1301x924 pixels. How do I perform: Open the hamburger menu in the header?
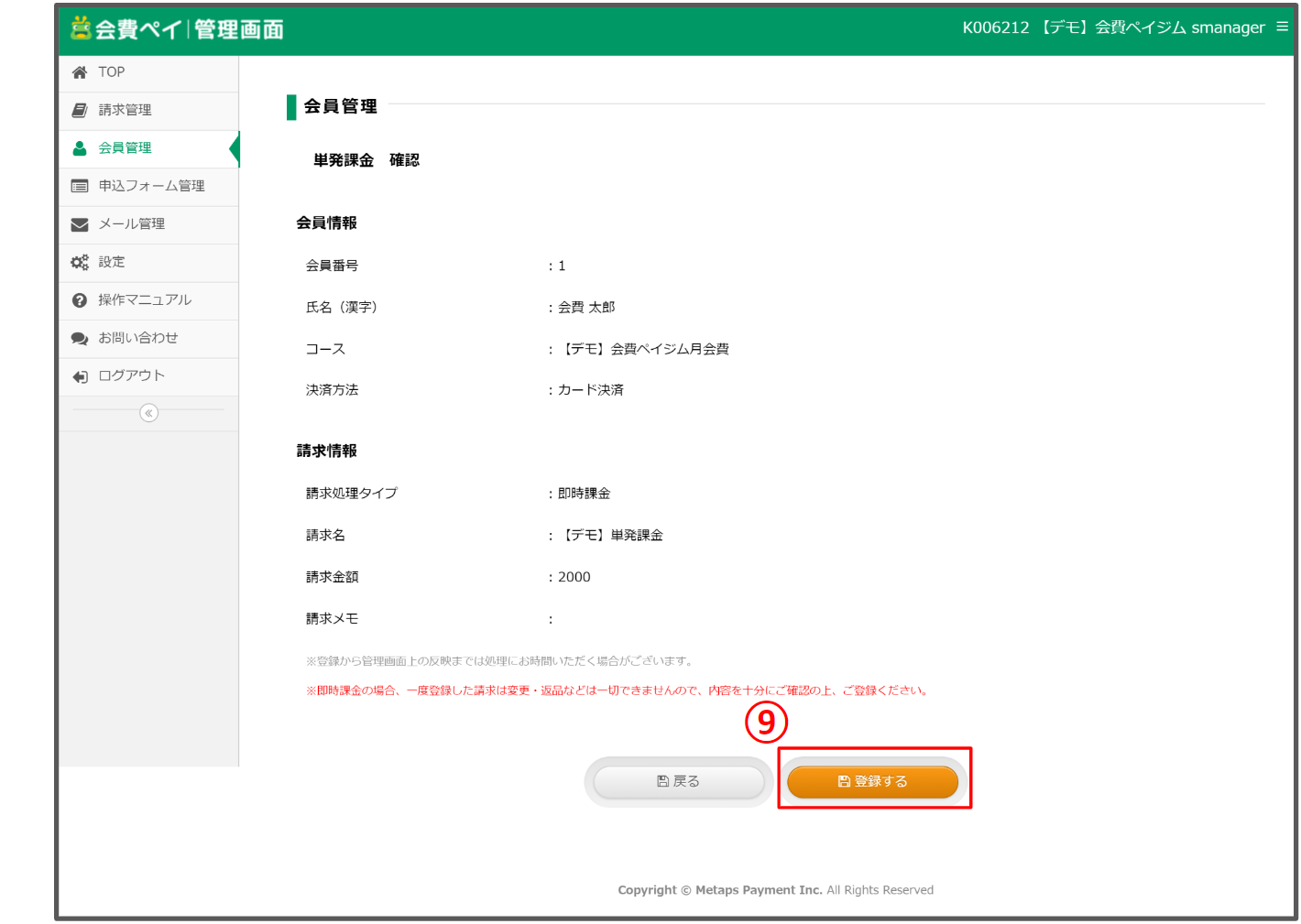pyautogui.click(x=1282, y=27)
